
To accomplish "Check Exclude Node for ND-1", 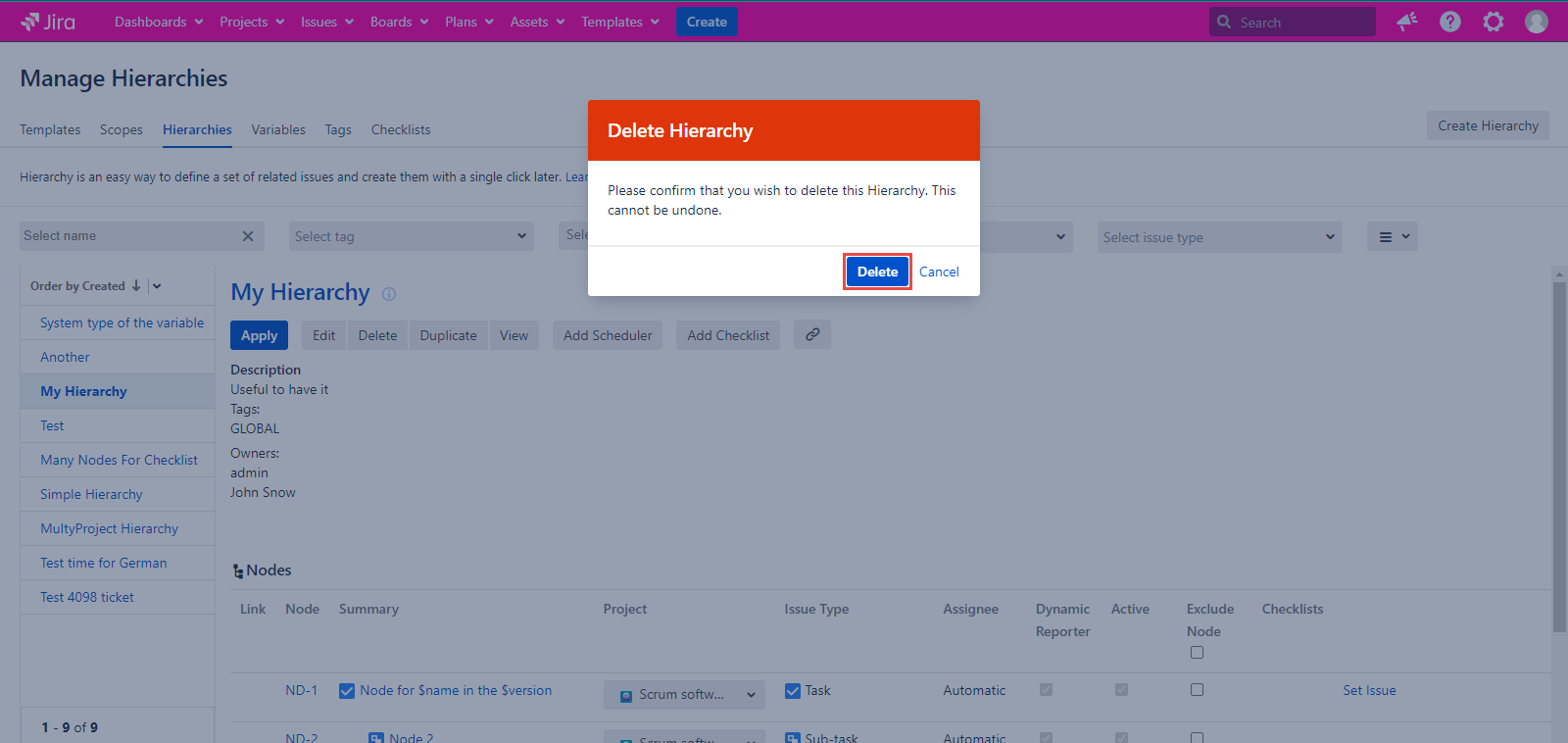I will pos(1197,690).
